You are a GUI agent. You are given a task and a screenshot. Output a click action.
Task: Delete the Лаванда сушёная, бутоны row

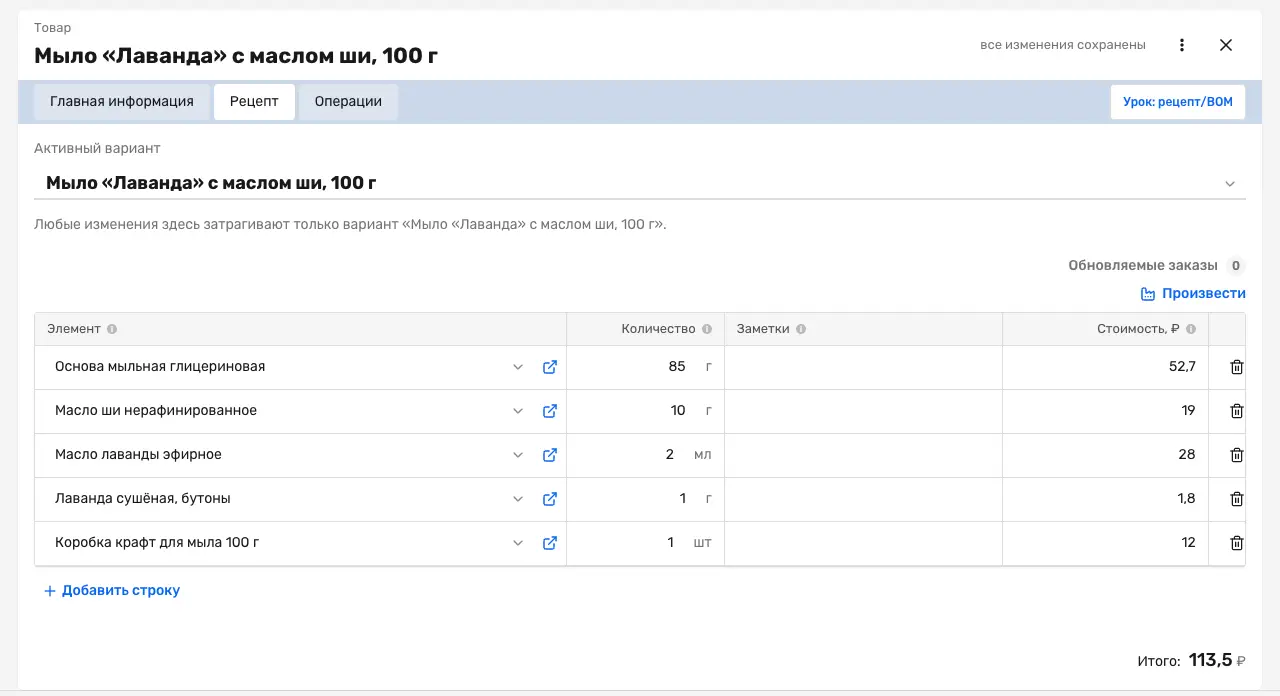tap(1237, 499)
